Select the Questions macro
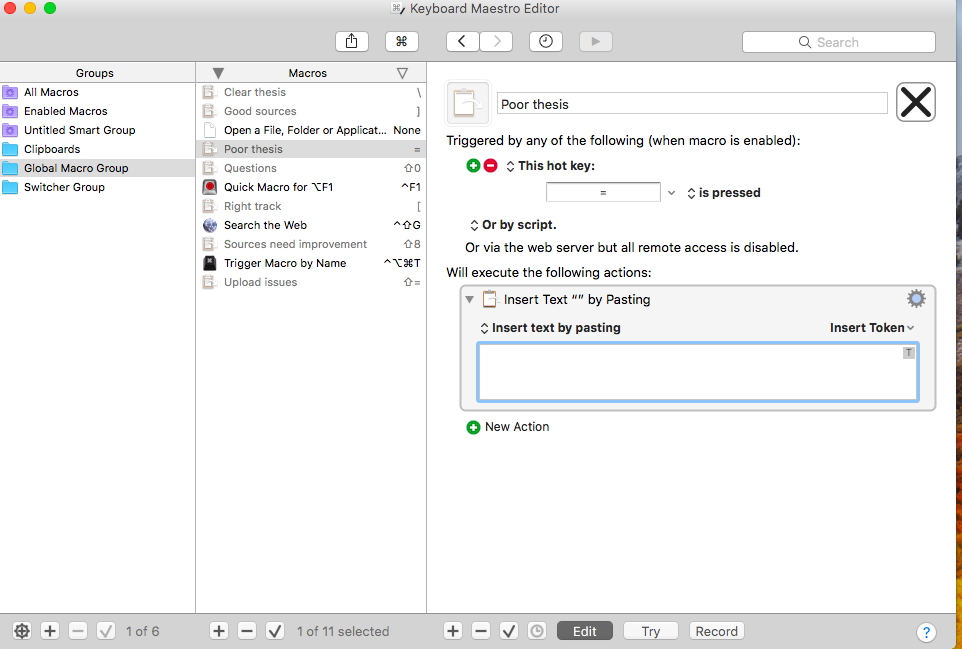Screen dimensions: 962x649 pyautogui.click(x=311, y=168)
